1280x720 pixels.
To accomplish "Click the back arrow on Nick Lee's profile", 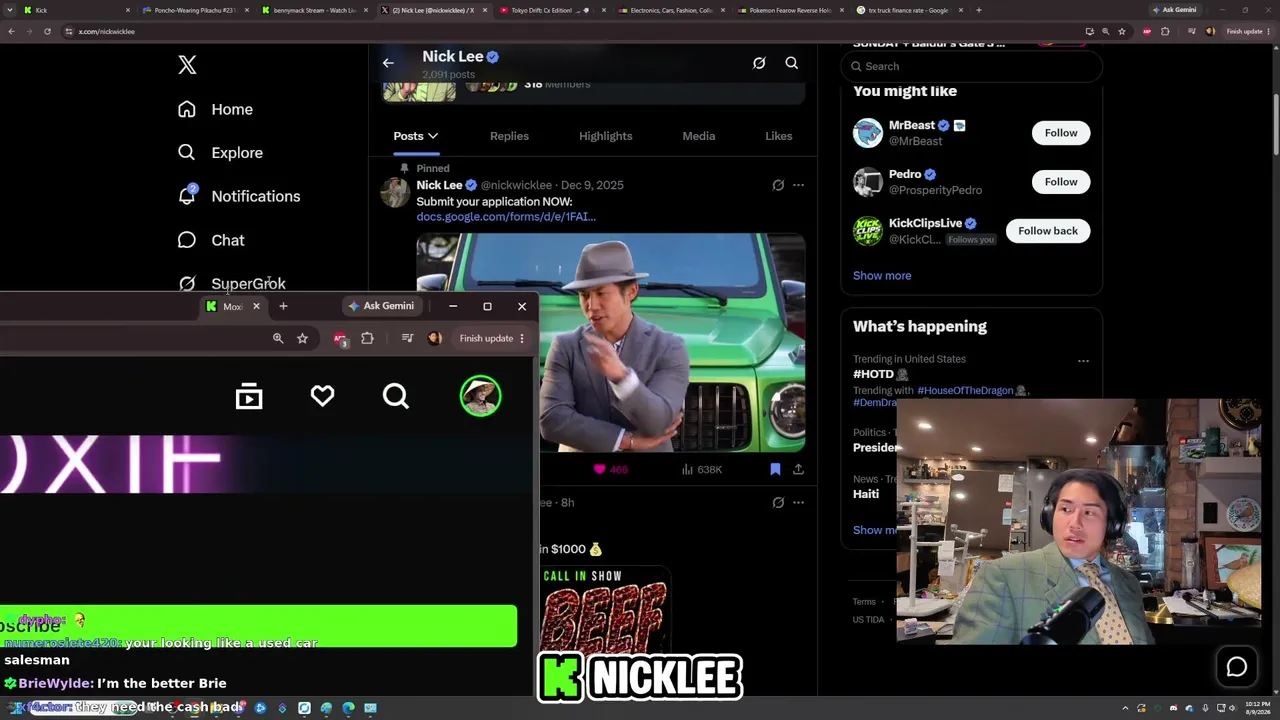I will [x=388, y=63].
